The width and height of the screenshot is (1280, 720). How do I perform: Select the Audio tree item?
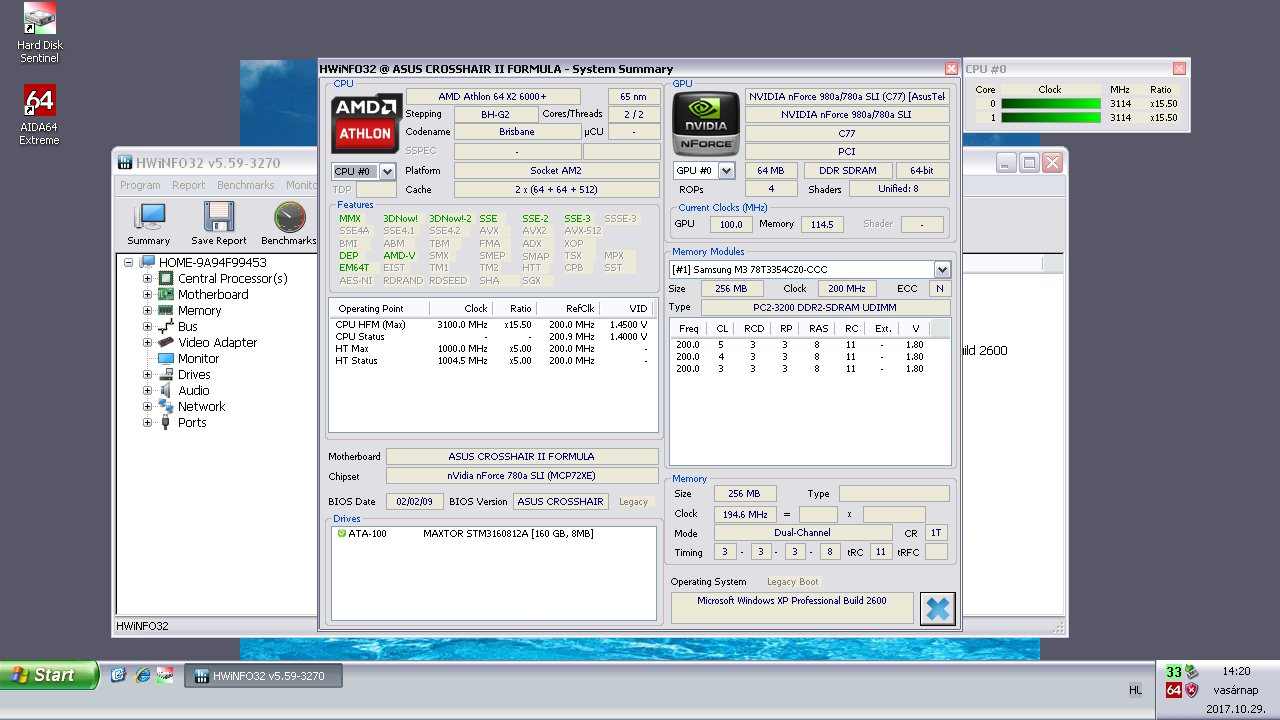pos(193,390)
